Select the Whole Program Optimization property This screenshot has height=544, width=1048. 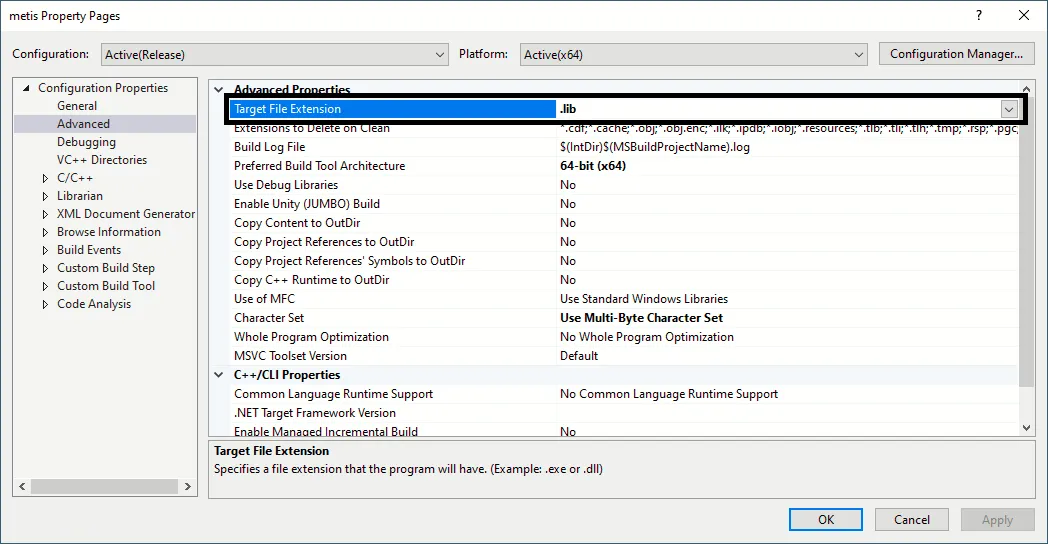tap(311, 337)
